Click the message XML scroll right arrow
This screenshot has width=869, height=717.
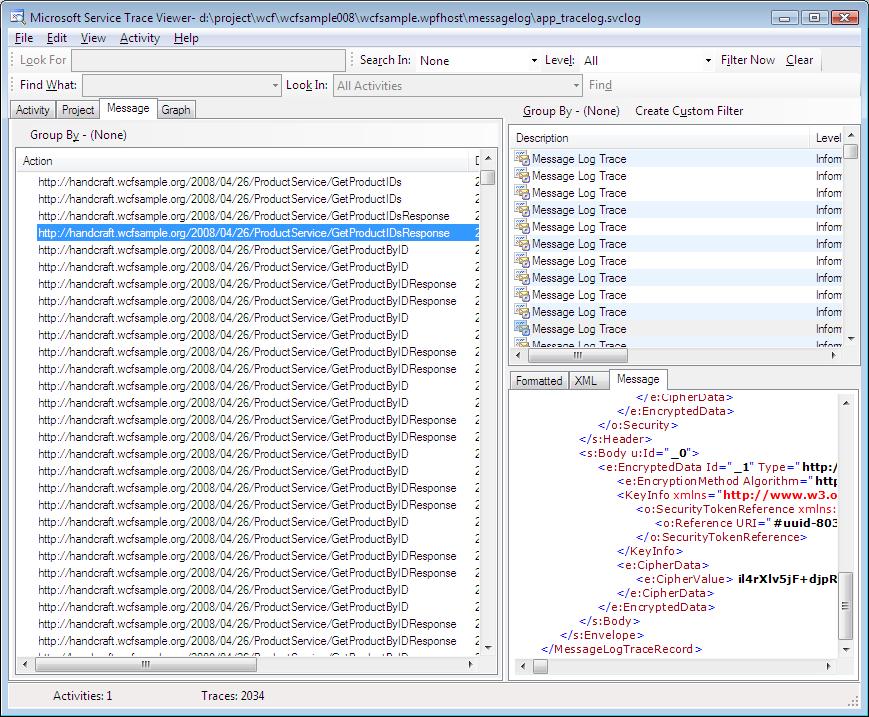[828, 666]
